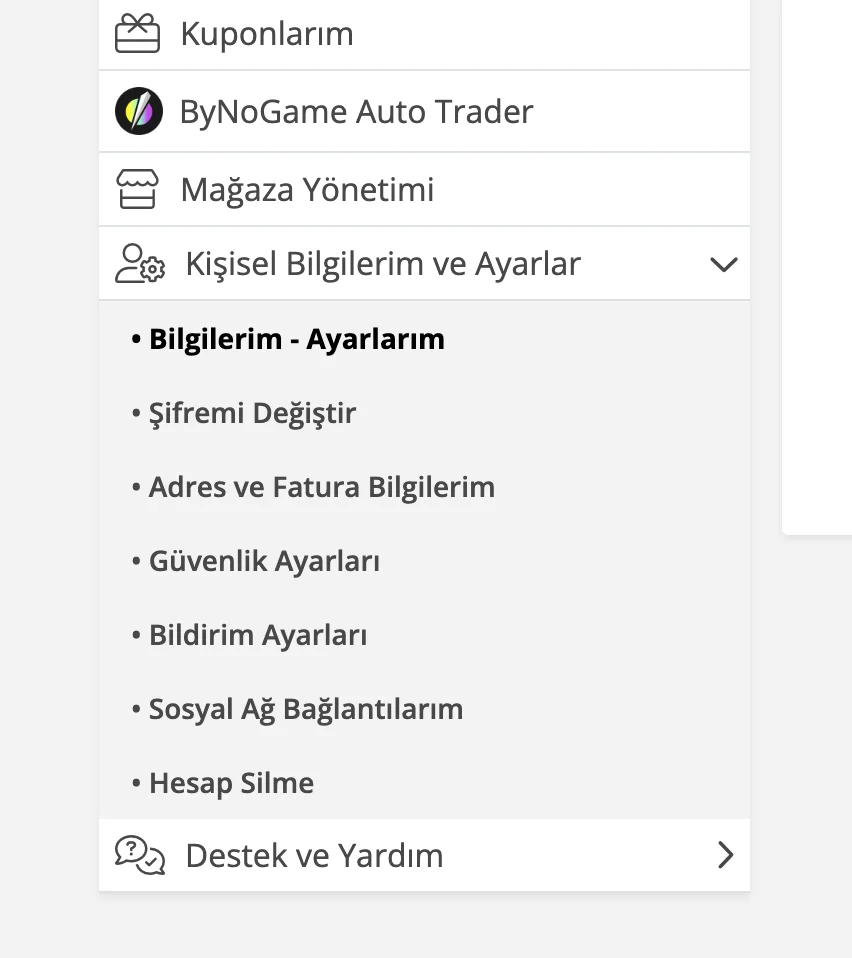This screenshot has height=958, width=852.
Task: Choose Hesap Silme option
Action: [x=231, y=783]
